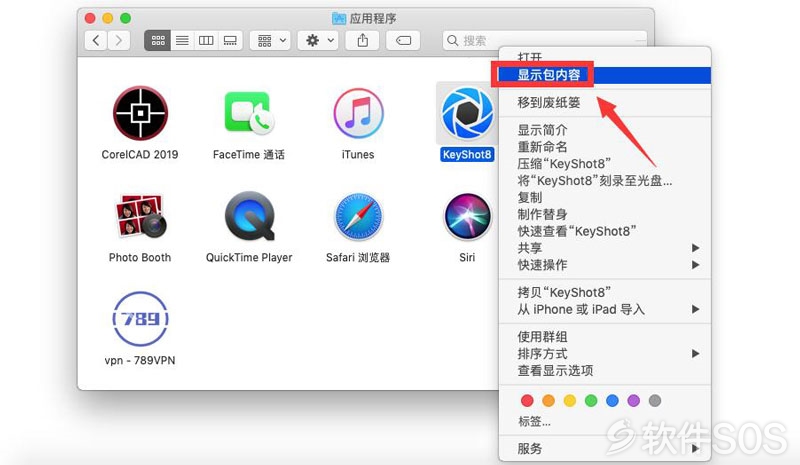Switch to gallery view mode

click(x=230, y=40)
